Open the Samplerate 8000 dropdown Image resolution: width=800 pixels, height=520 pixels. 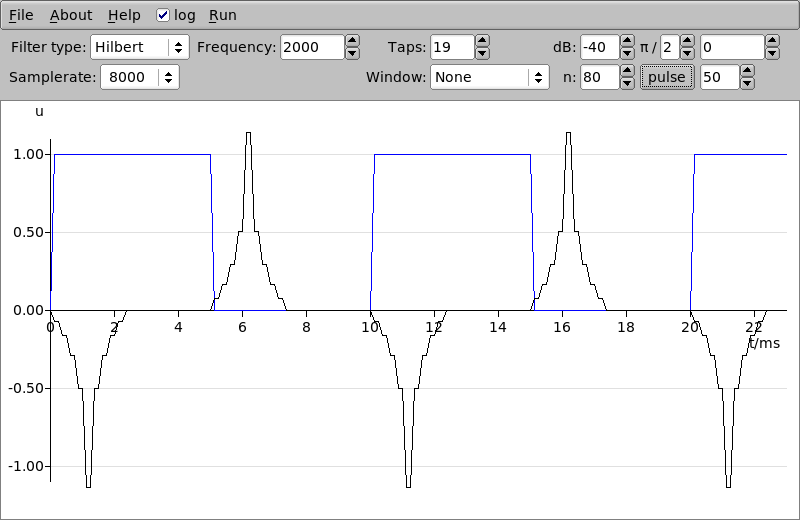tap(140, 77)
